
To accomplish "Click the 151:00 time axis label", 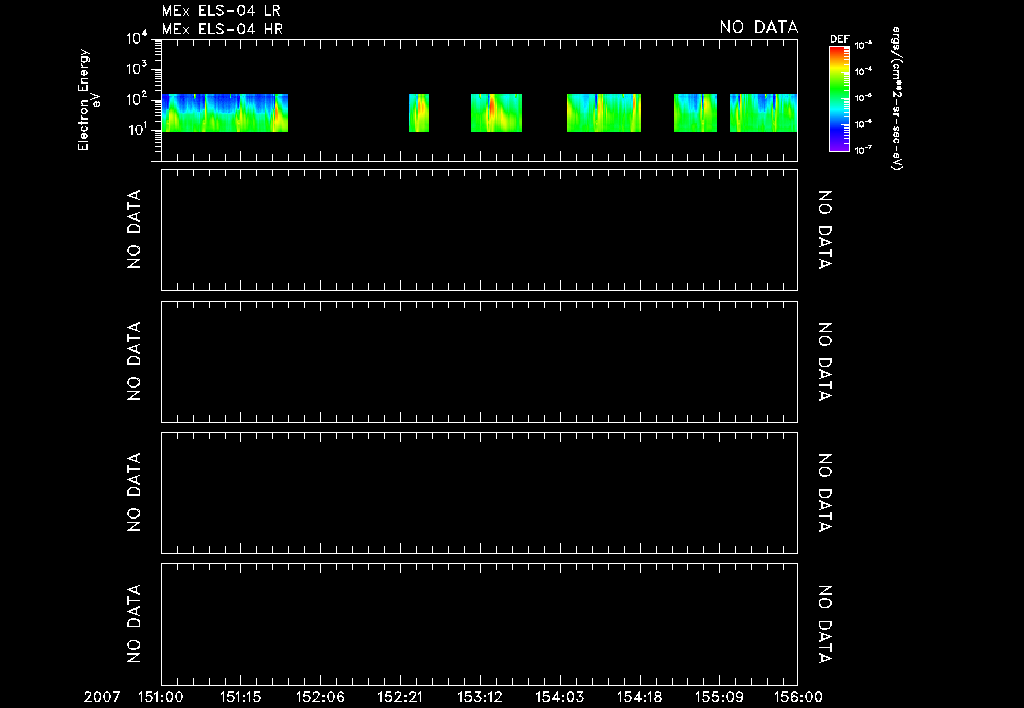I will (x=161, y=697).
